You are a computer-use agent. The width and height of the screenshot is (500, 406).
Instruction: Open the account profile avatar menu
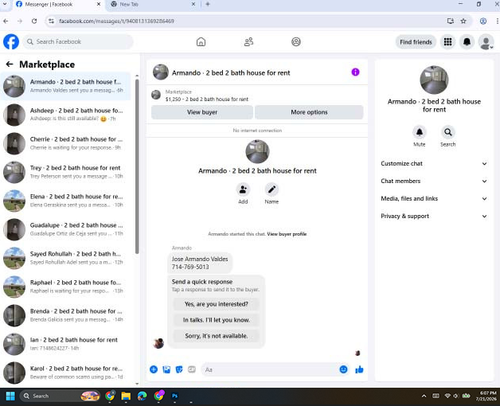[x=486, y=42]
